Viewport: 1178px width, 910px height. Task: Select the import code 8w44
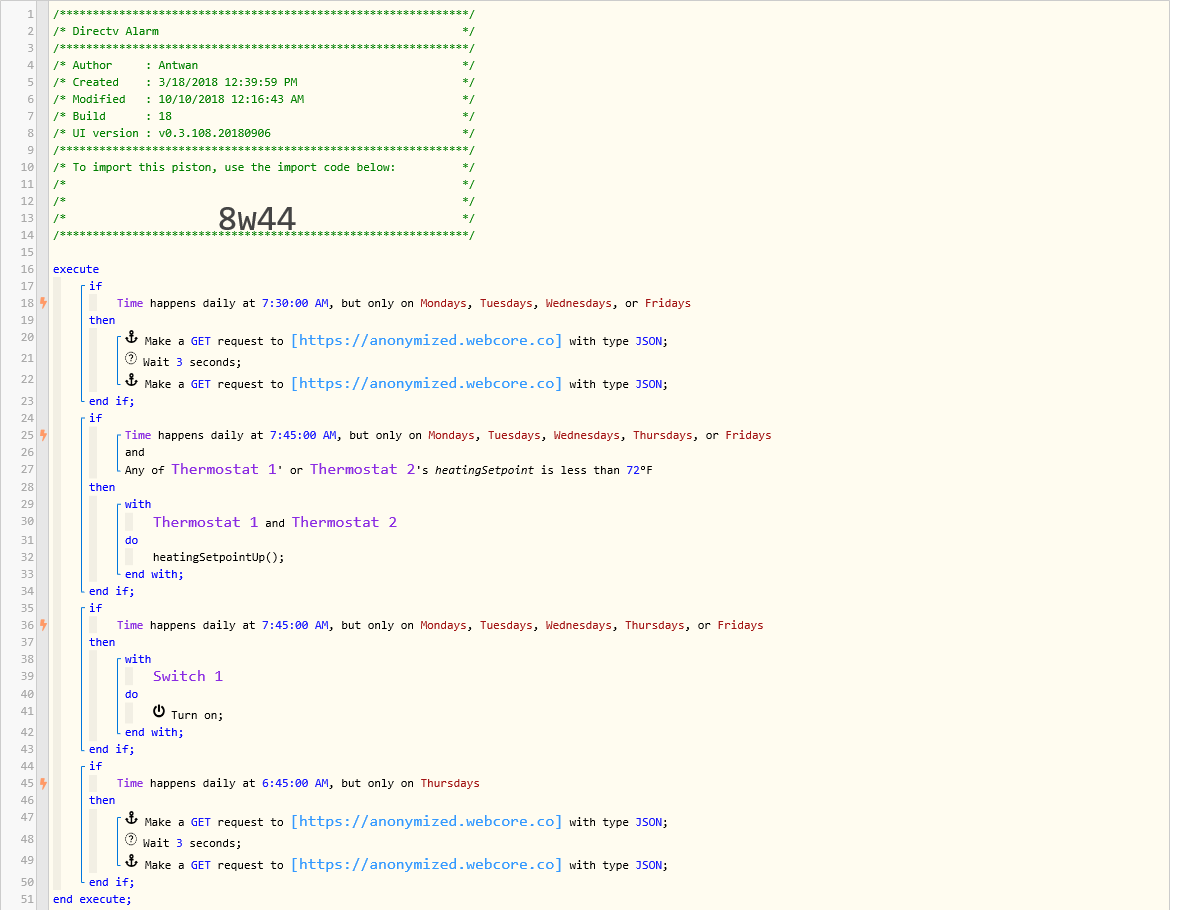pyautogui.click(x=257, y=219)
